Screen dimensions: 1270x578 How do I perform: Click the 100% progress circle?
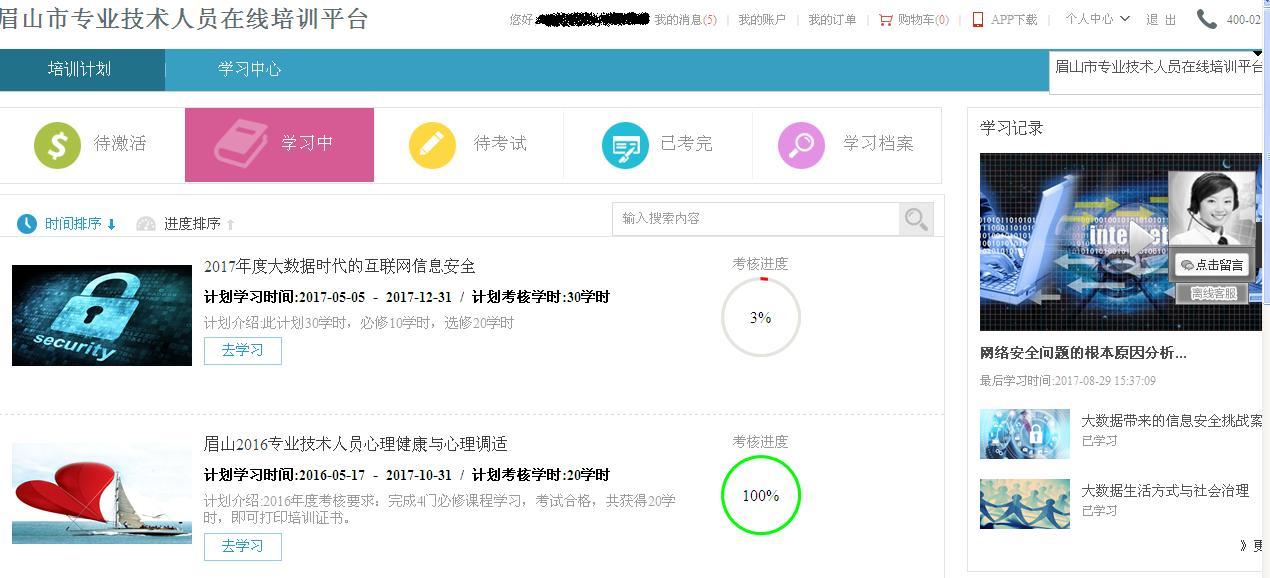tap(760, 496)
